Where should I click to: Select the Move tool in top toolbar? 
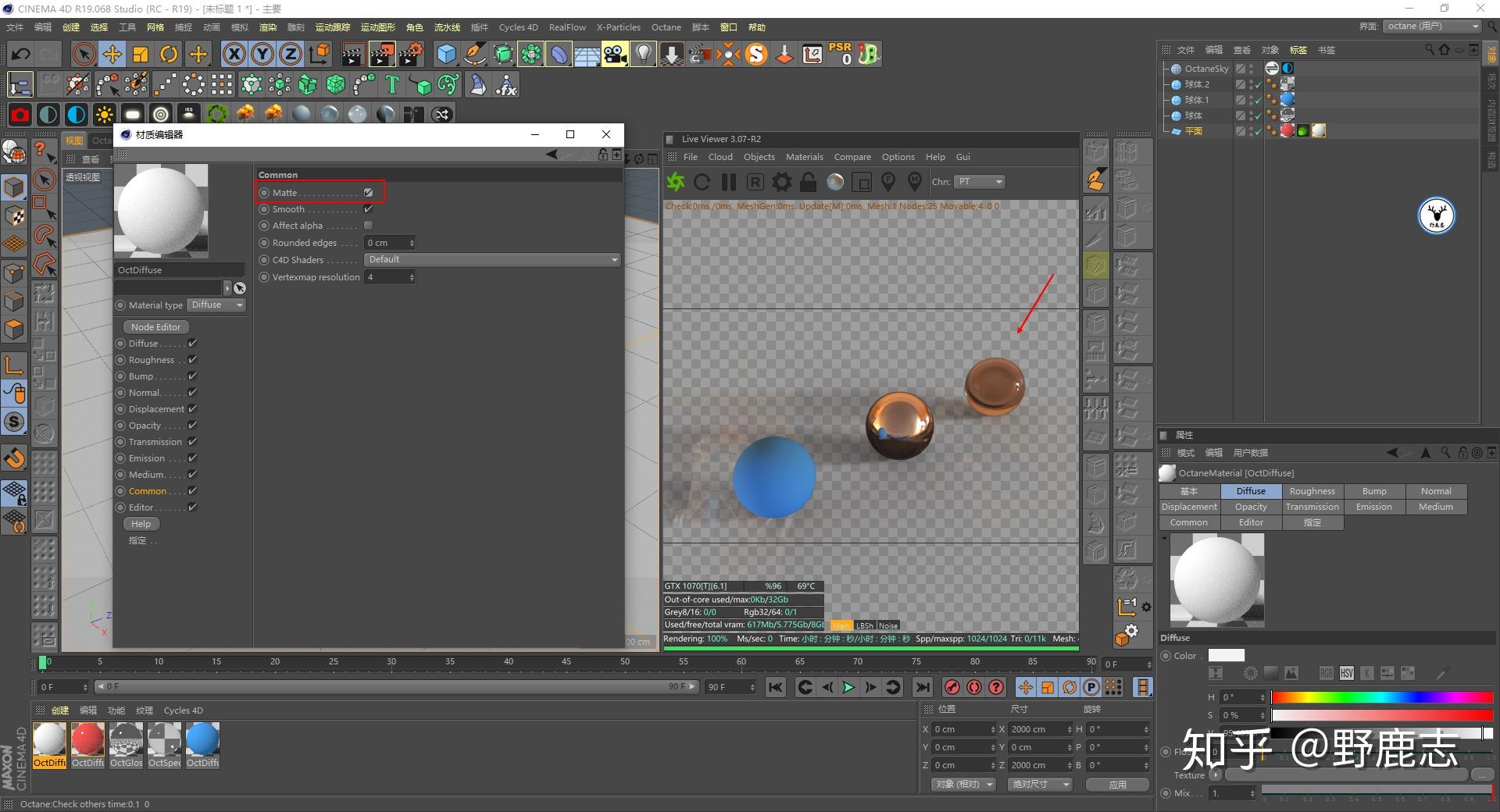[x=112, y=54]
